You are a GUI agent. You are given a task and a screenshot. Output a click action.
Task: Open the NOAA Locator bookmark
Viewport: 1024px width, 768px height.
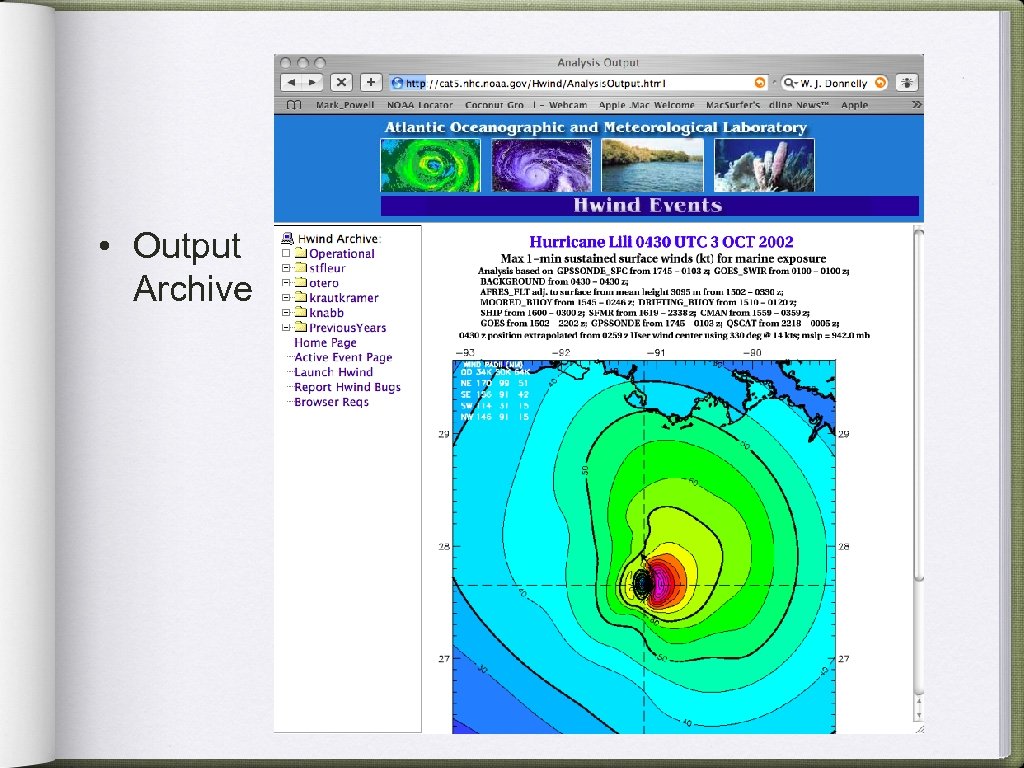tap(419, 104)
